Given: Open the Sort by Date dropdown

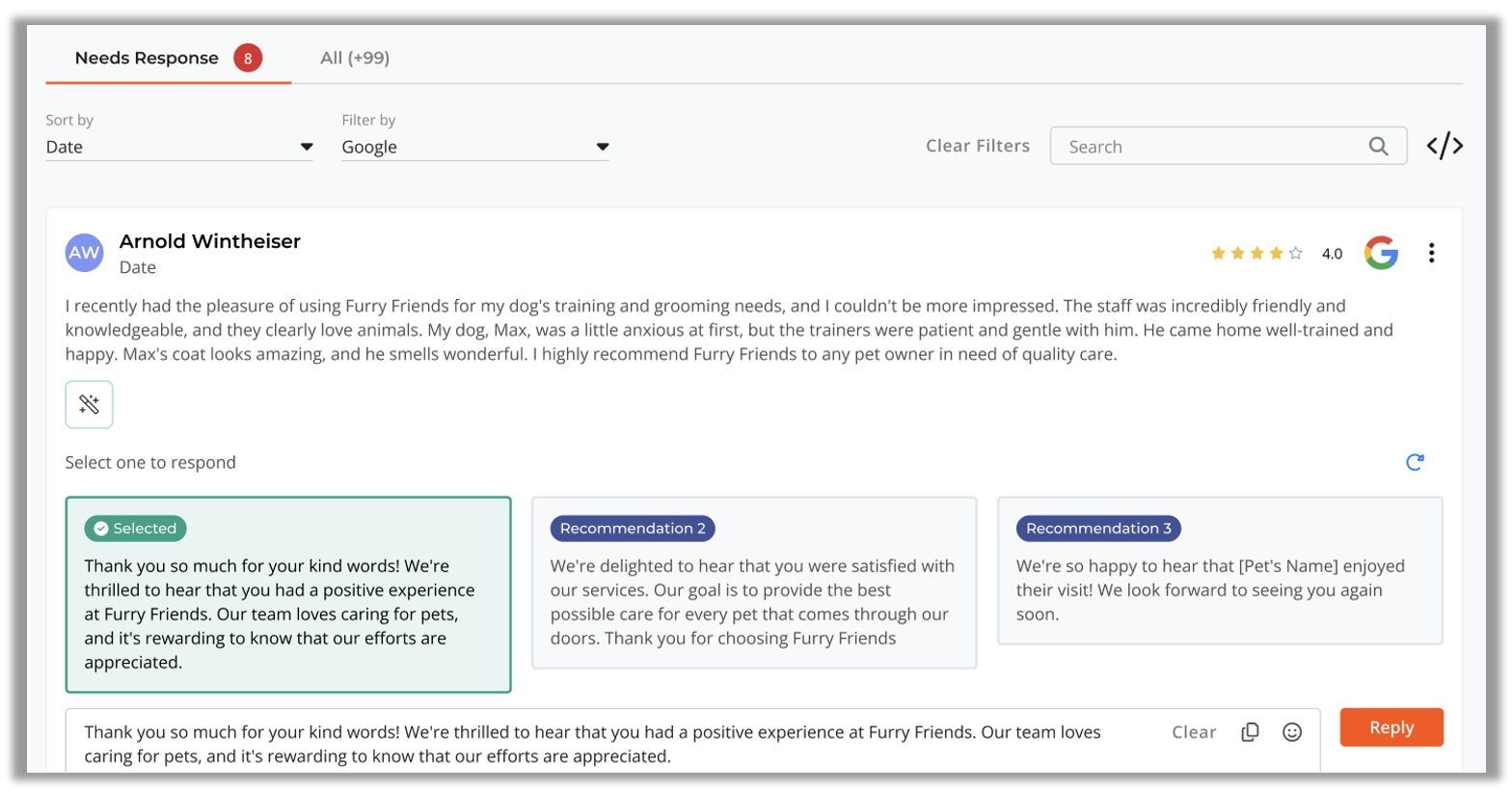Looking at the screenshot, I should tap(179, 147).
